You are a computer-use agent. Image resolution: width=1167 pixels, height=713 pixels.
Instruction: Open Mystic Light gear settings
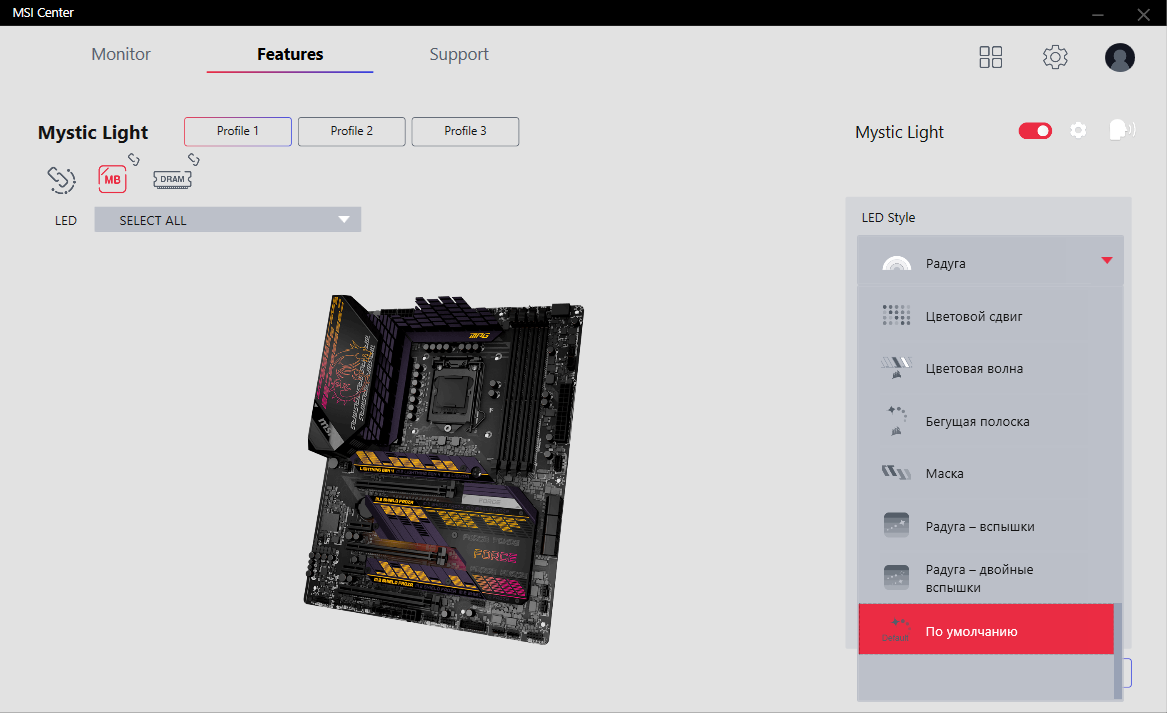(x=1078, y=131)
